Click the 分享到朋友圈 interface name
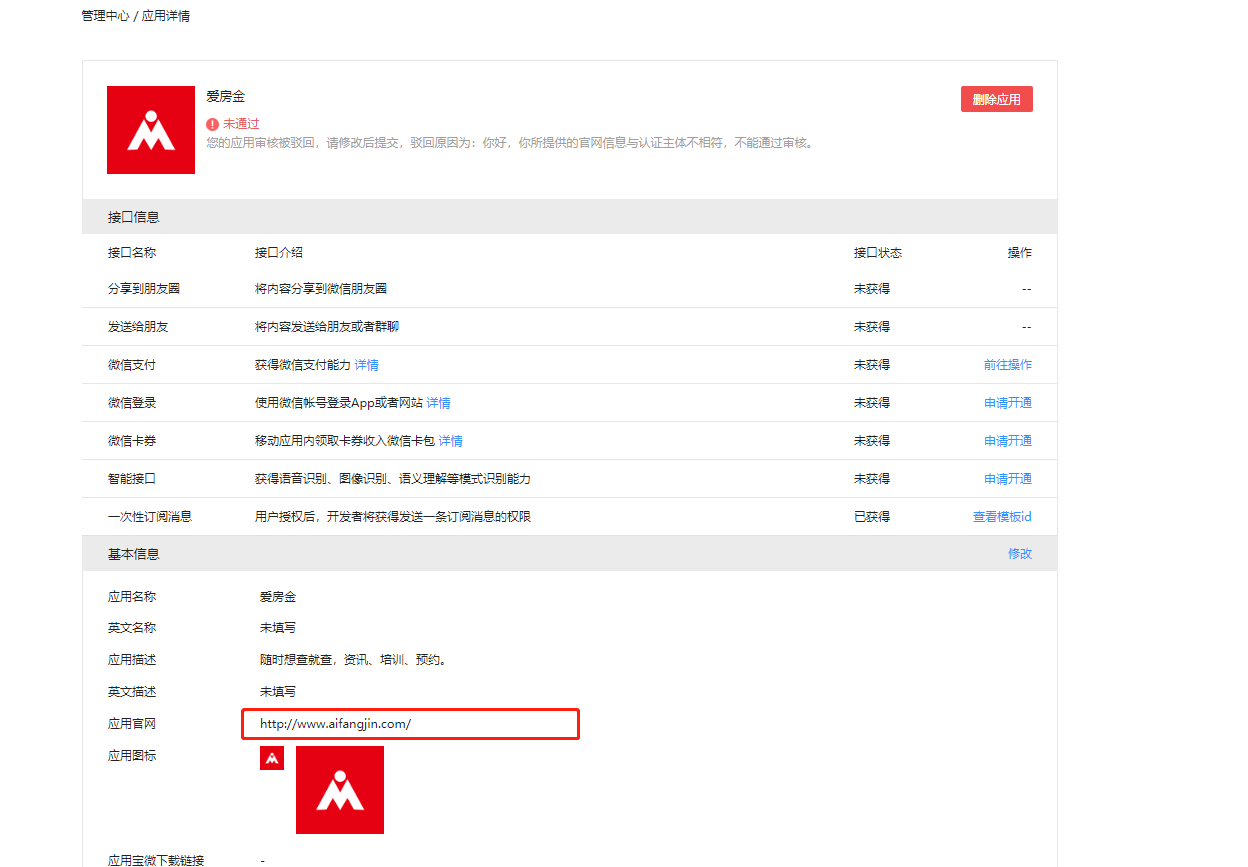This screenshot has width=1248, height=867. [144, 289]
